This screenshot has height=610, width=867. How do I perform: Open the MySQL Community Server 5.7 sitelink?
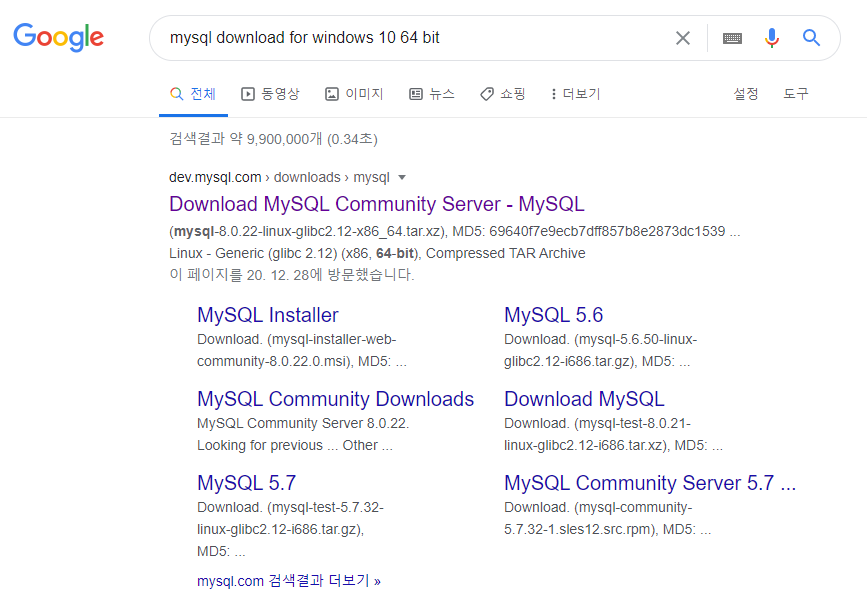point(650,483)
